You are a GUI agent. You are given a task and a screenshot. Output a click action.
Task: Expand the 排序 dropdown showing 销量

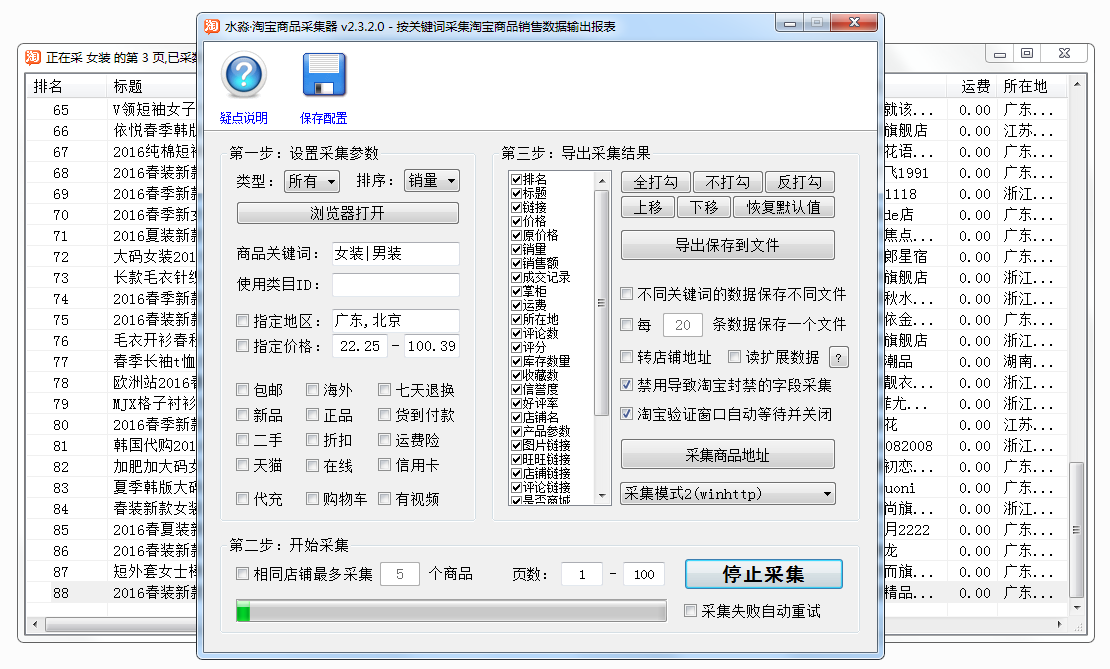click(x=431, y=181)
